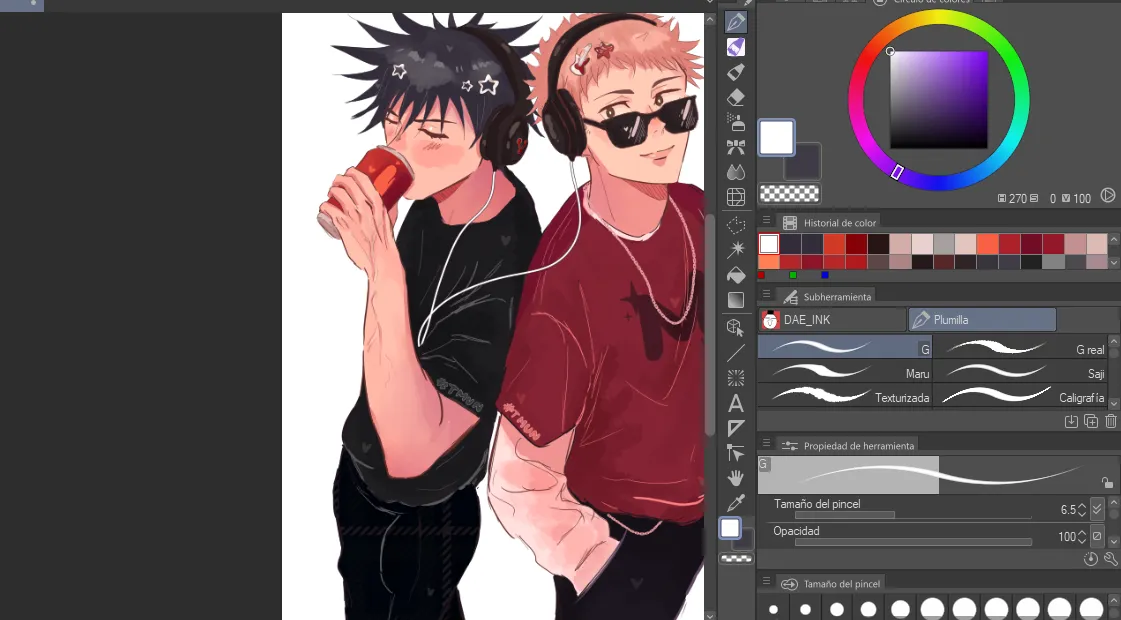Choose the Texturizada pen brush
The height and width of the screenshot is (620, 1121).
[x=844, y=396]
